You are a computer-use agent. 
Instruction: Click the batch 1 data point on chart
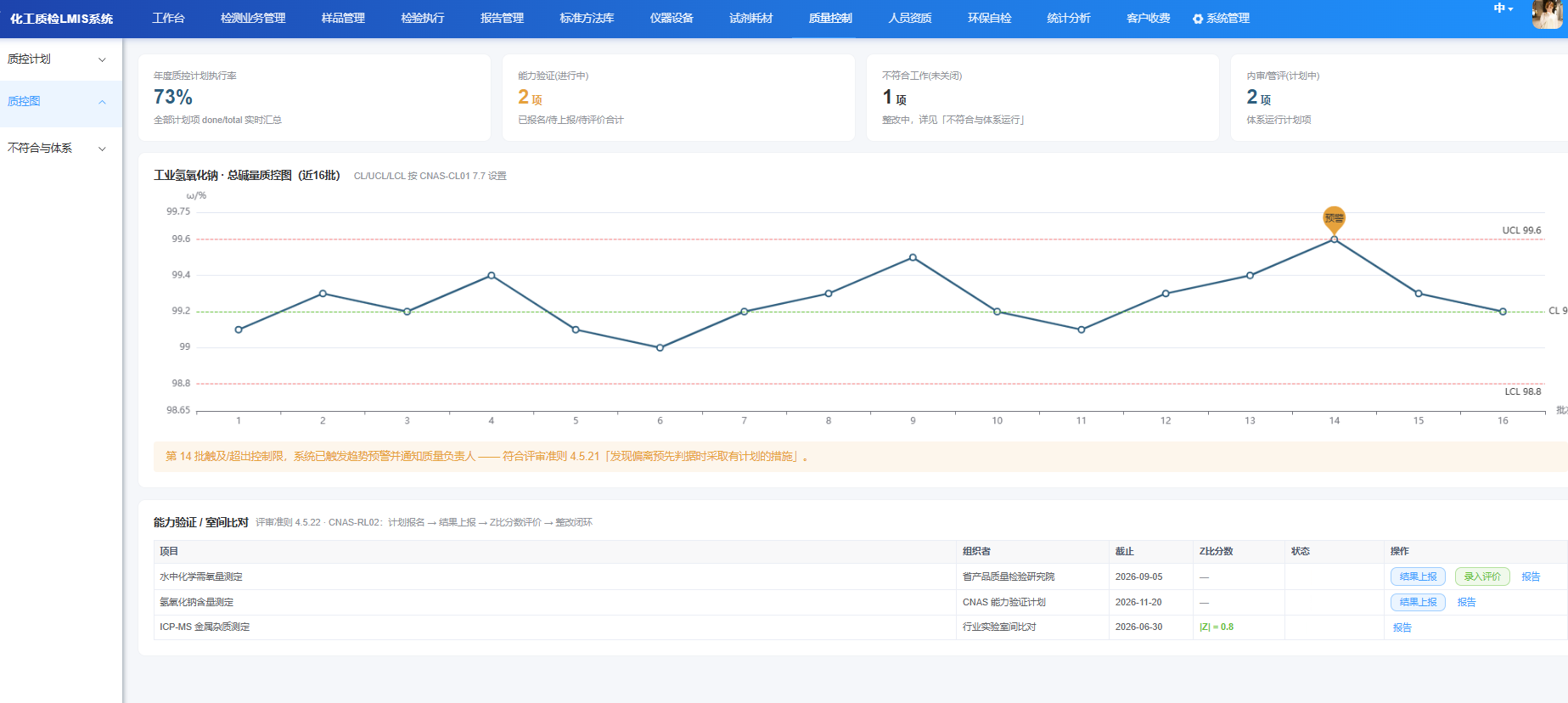coord(239,329)
